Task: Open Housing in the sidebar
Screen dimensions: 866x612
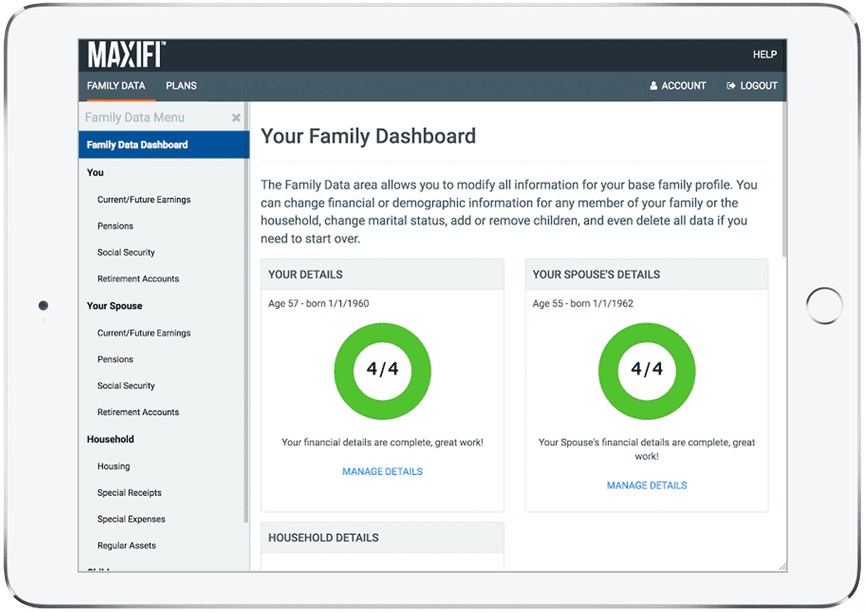Action: (x=113, y=466)
